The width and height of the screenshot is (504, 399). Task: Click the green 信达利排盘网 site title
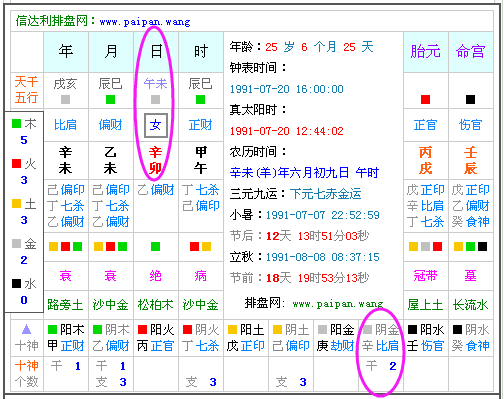tap(52, 21)
